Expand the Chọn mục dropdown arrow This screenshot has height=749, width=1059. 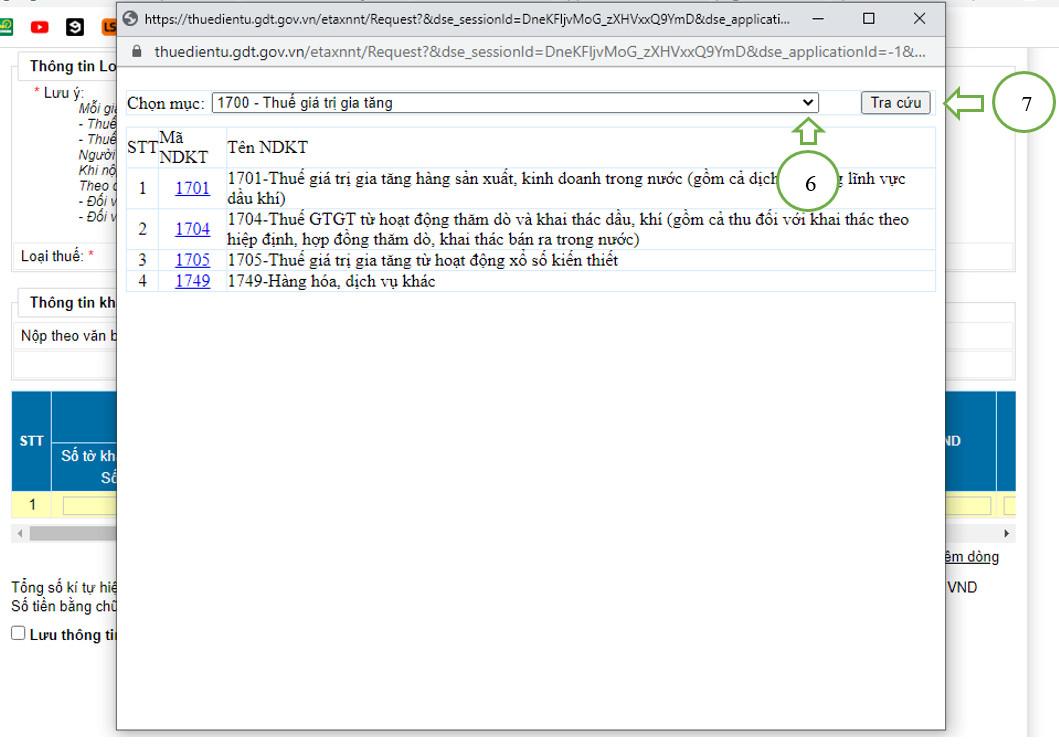[x=808, y=103]
